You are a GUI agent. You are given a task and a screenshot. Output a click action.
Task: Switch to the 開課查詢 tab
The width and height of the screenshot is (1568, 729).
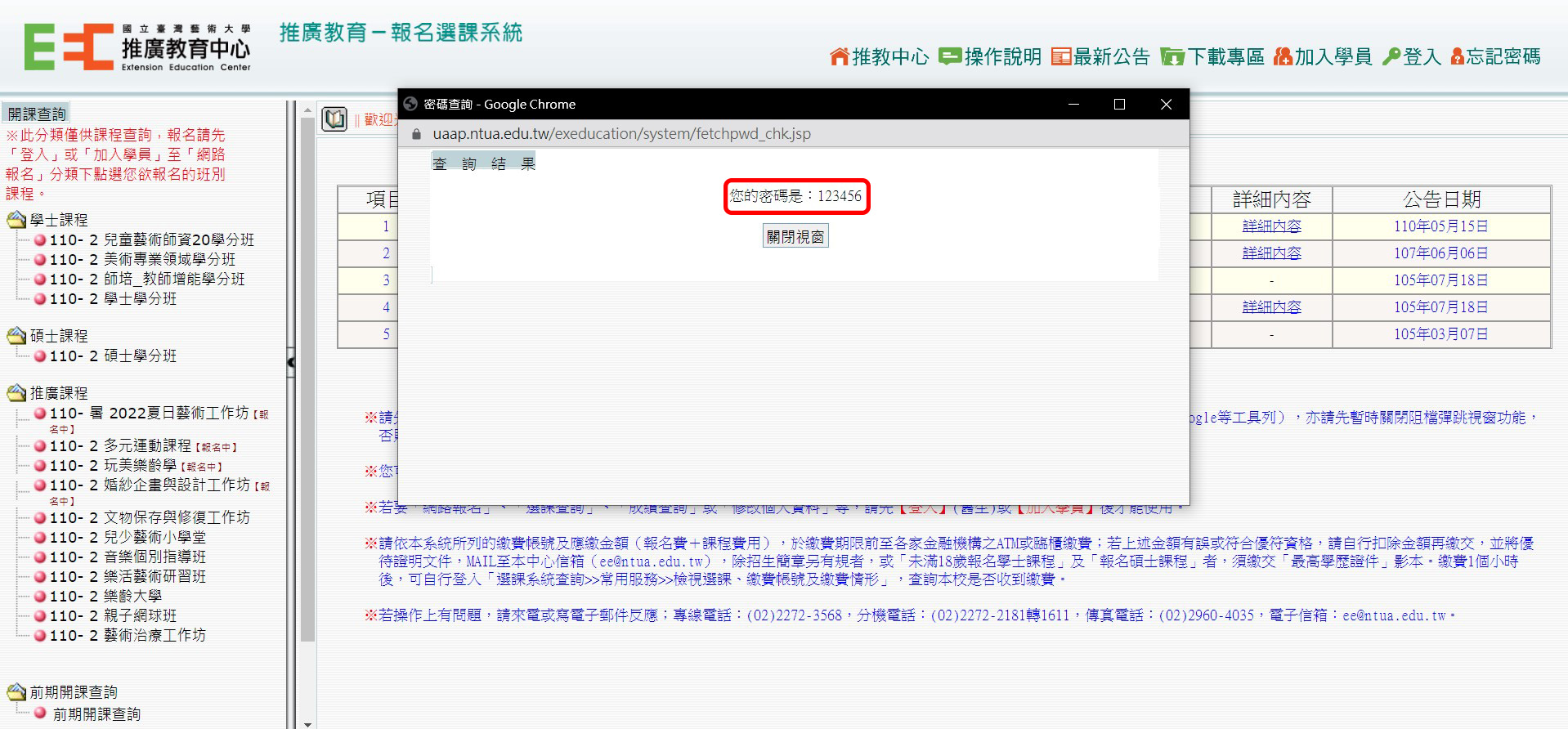[37, 114]
